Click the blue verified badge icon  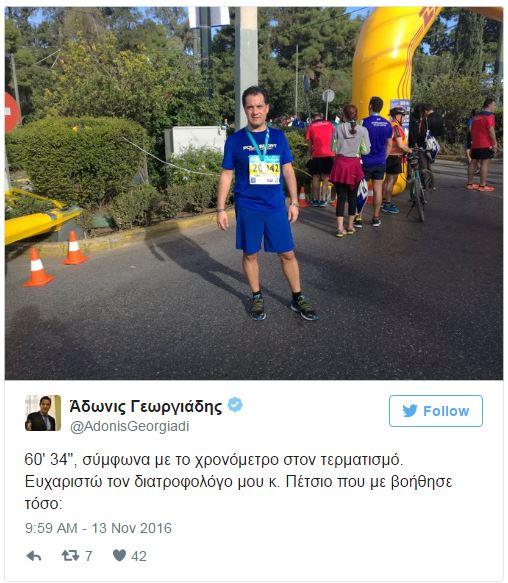[235, 405]
